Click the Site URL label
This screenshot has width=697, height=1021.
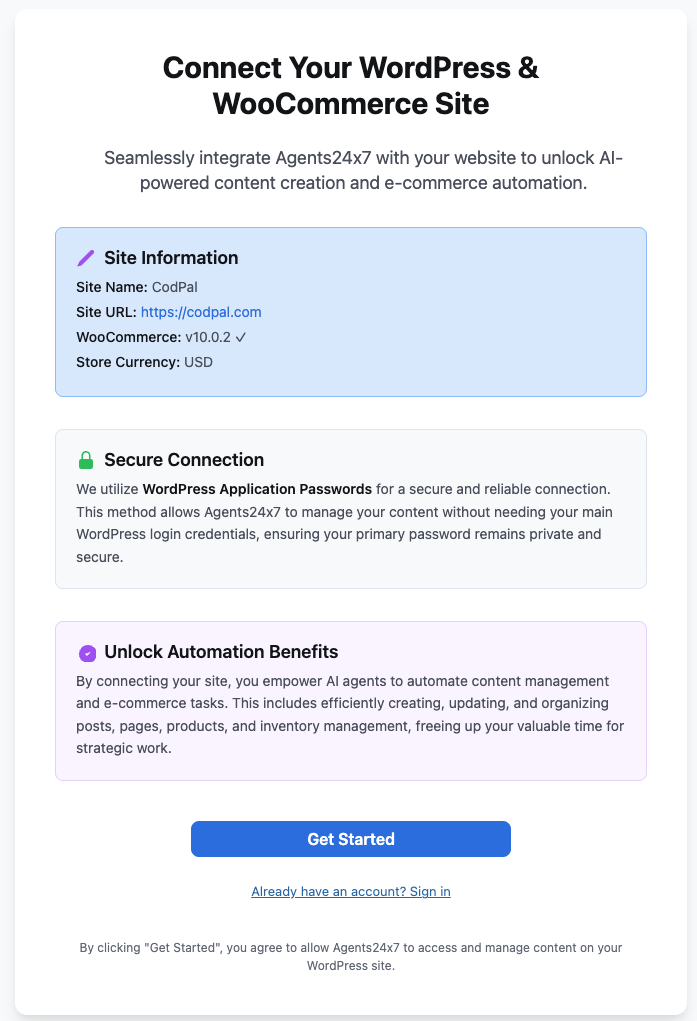click(106, 312)
